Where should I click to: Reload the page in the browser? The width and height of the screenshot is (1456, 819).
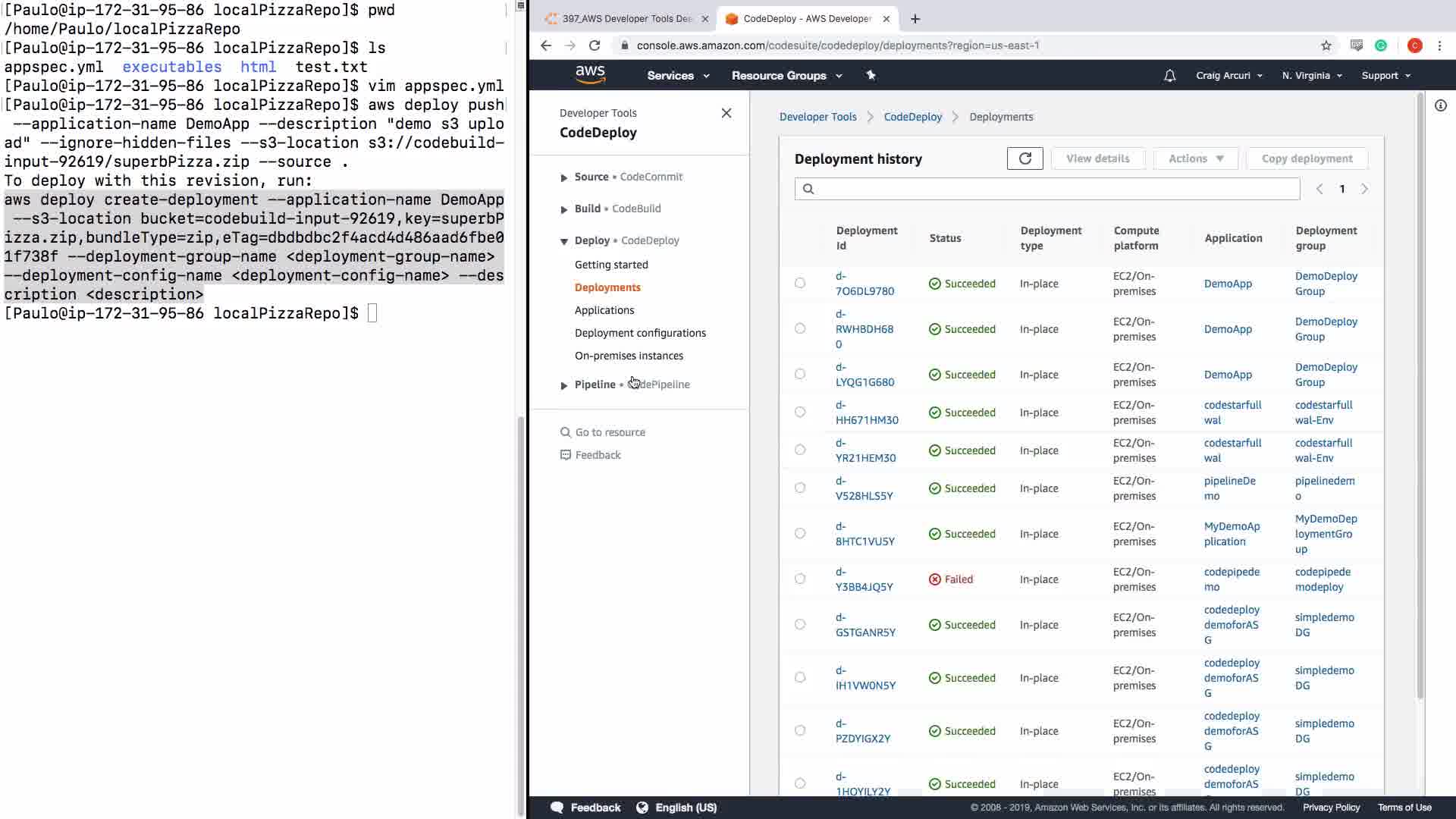tap(595, 45)
